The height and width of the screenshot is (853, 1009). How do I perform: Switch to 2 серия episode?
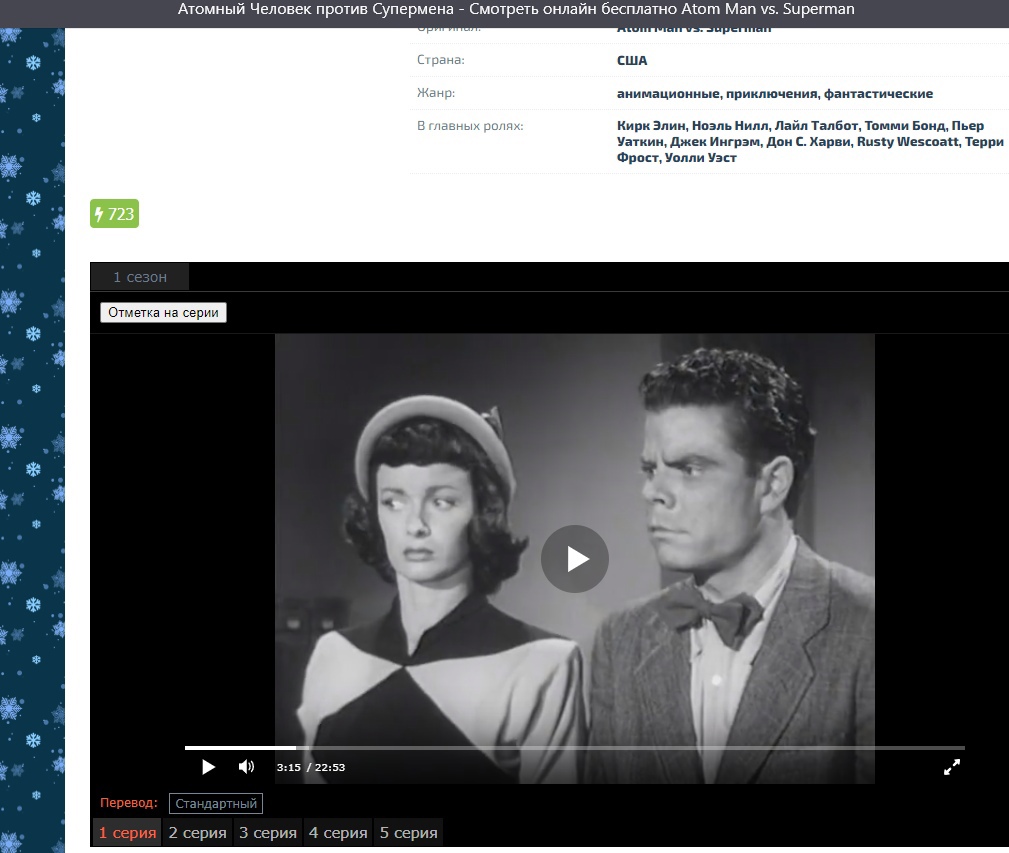[x=198, y=832]
